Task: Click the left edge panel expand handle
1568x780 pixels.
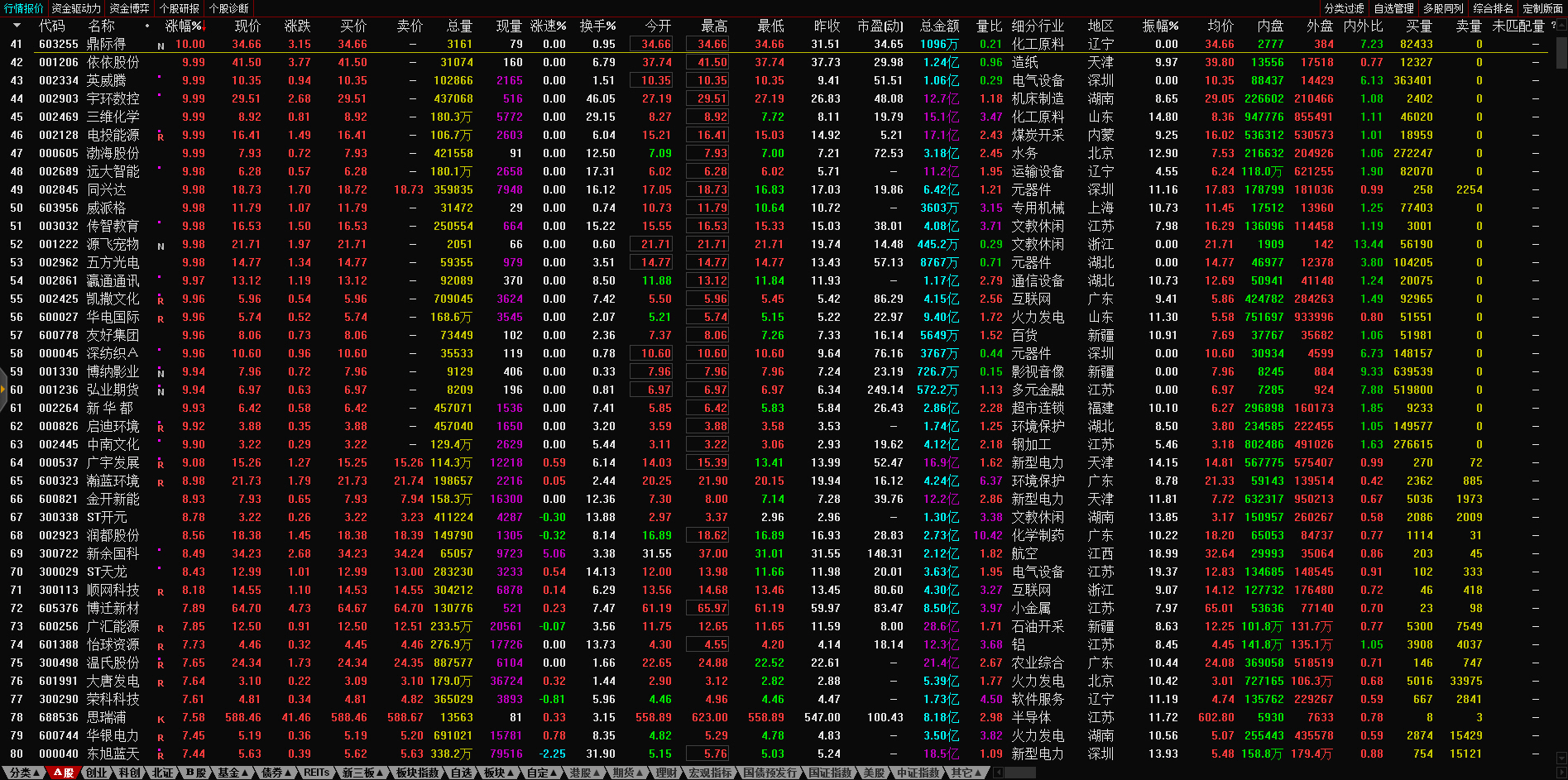Action: tap(3, 389)
